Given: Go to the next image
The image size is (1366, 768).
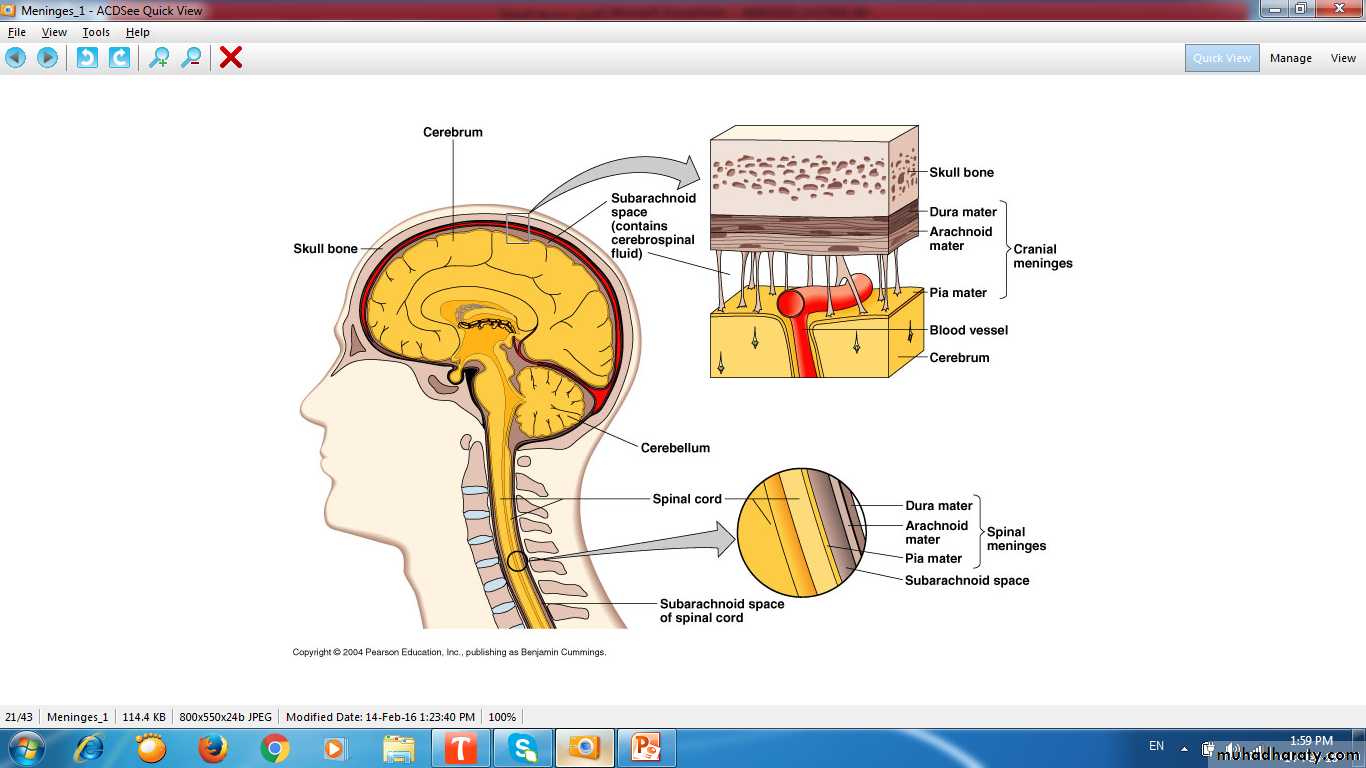Looking at the screenshot, I should (47, 58).
